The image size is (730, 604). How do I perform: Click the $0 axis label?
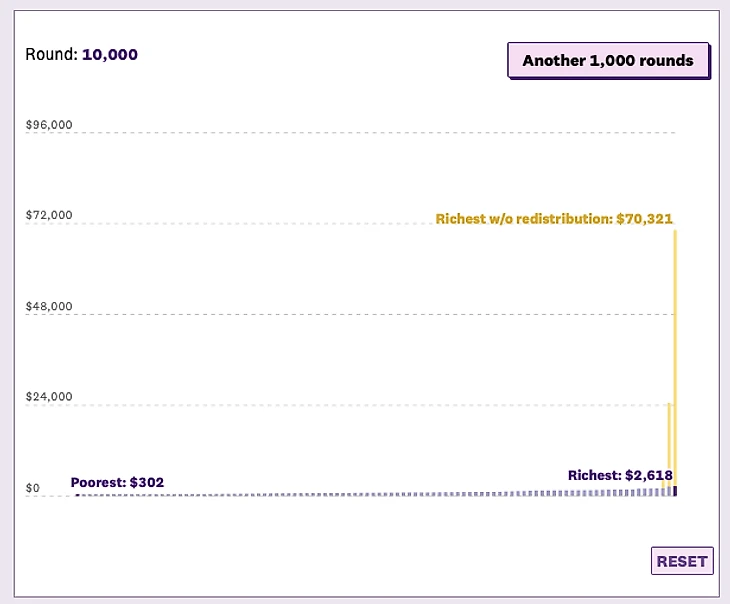tap(33, 488)
